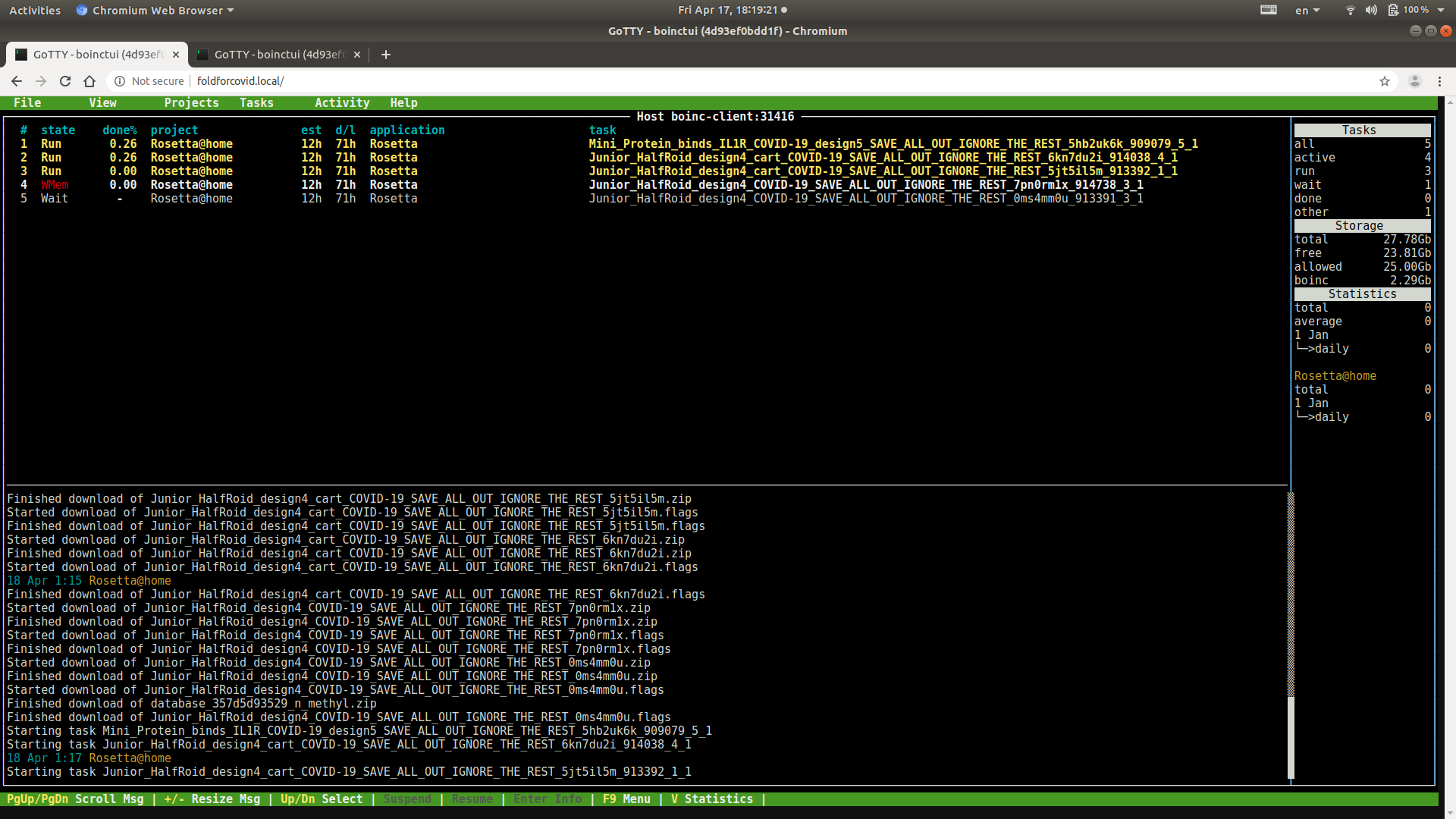This screenshot has height=819, width=1456.
Task: Click F9 Menu in the bottom bar
Action: pos(626,799)
